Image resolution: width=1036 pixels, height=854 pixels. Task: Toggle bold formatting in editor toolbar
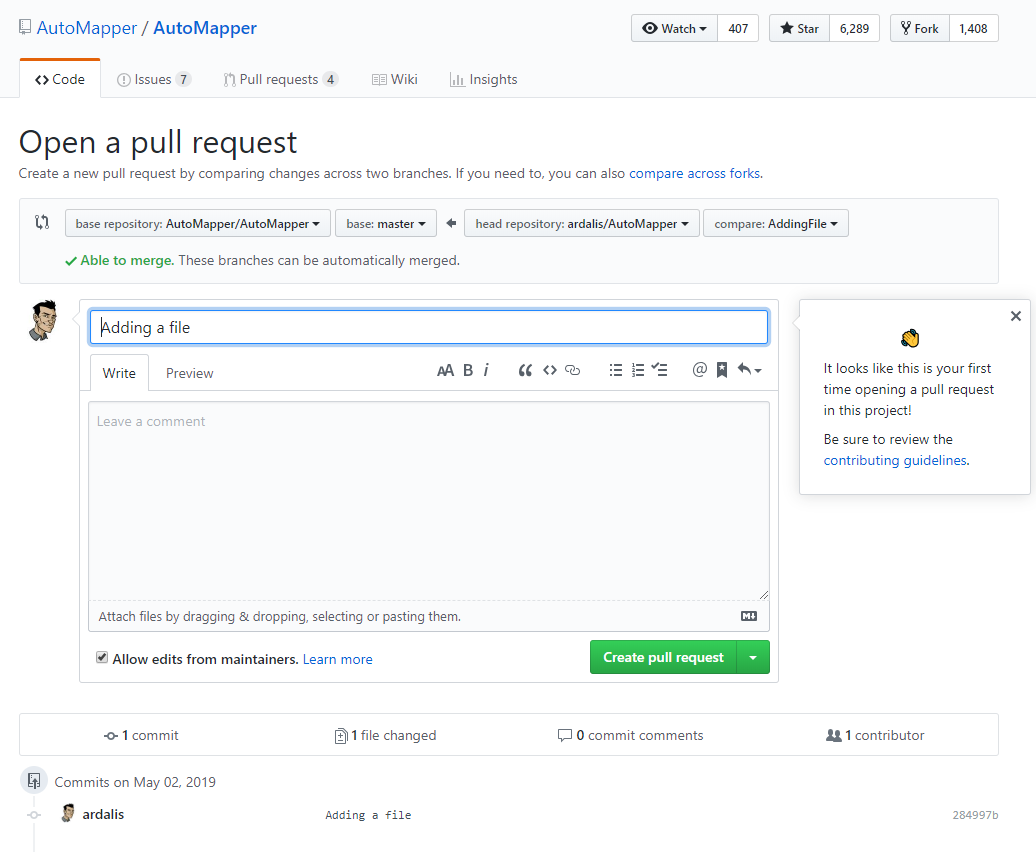click(x=468, y=371)
